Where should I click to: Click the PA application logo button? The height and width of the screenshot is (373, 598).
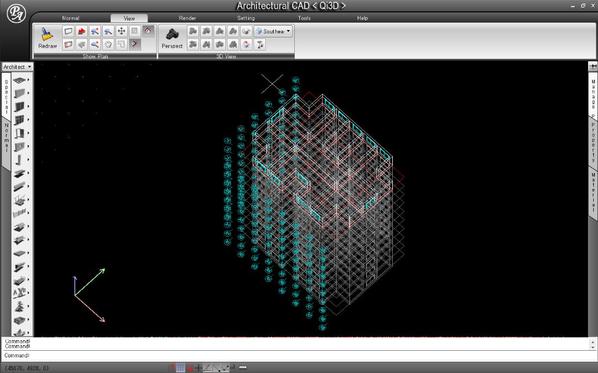pyautogui.click(x=16, y=14)
